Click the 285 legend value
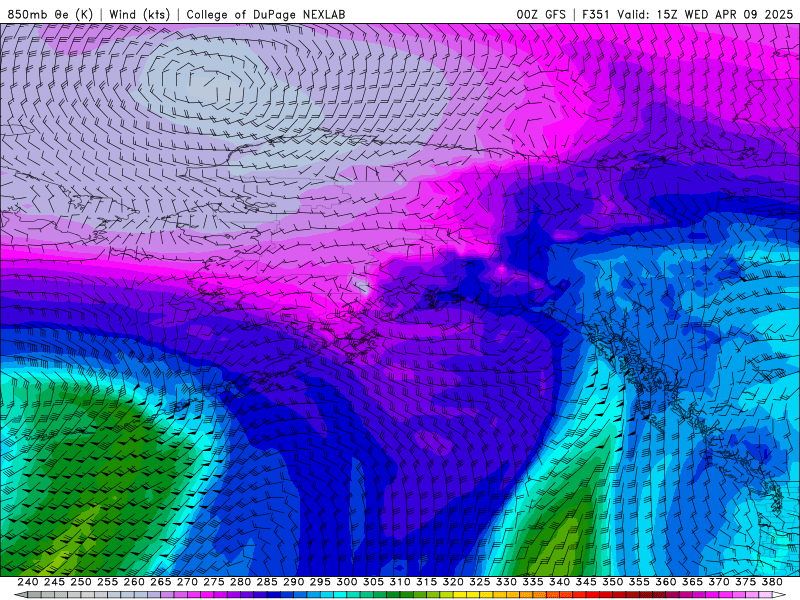 267,582
